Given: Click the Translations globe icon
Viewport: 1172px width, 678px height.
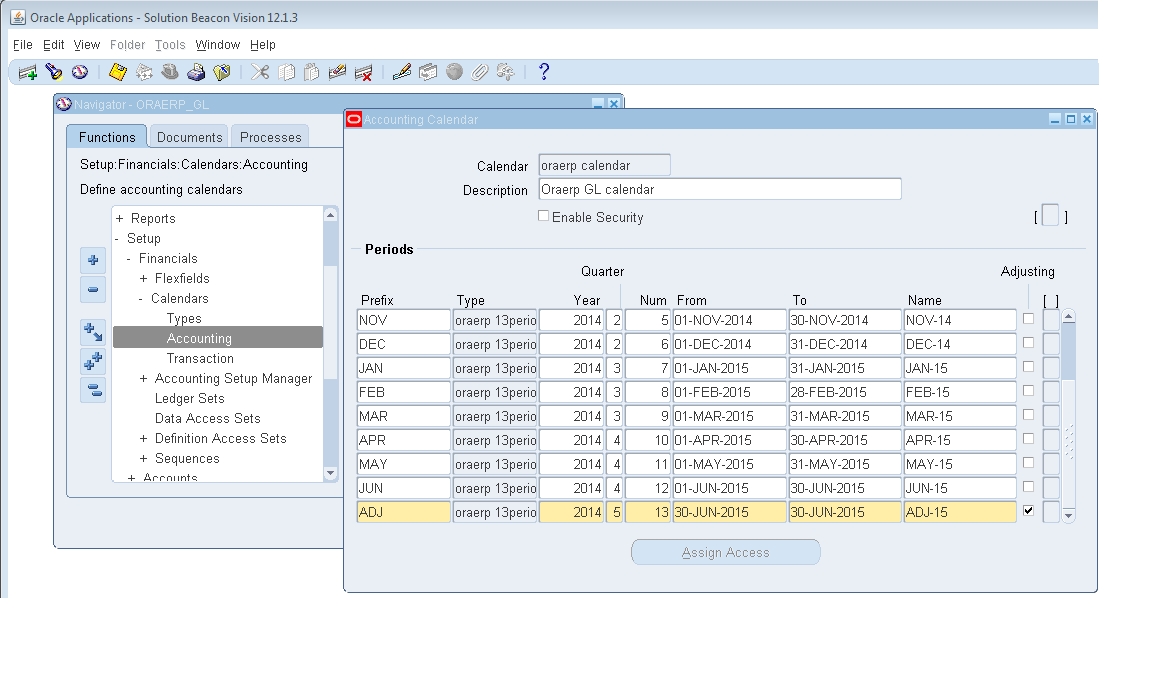Looking at the screenshot, I should [x=454, y=72].
